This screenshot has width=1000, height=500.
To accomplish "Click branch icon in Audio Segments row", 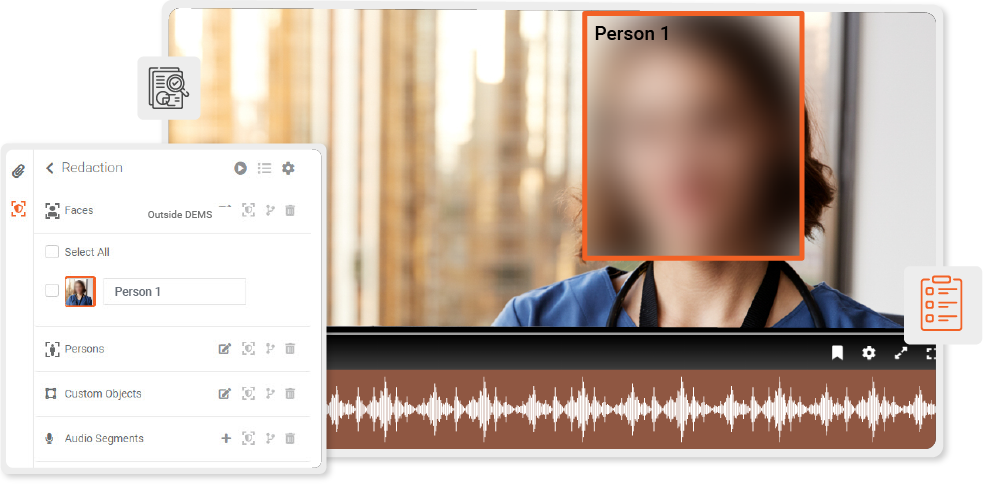I will pyautogui.click(x=270, y=438).
